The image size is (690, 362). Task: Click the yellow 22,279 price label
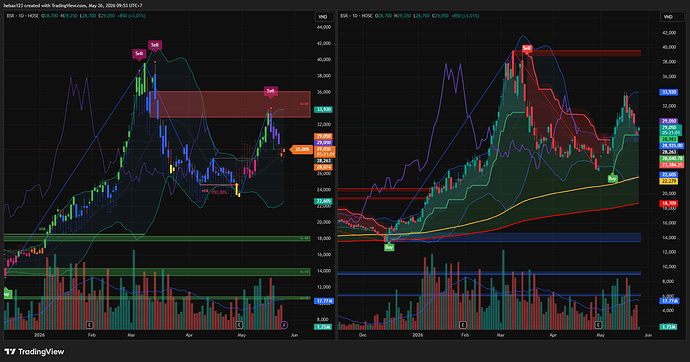point(668,181)
